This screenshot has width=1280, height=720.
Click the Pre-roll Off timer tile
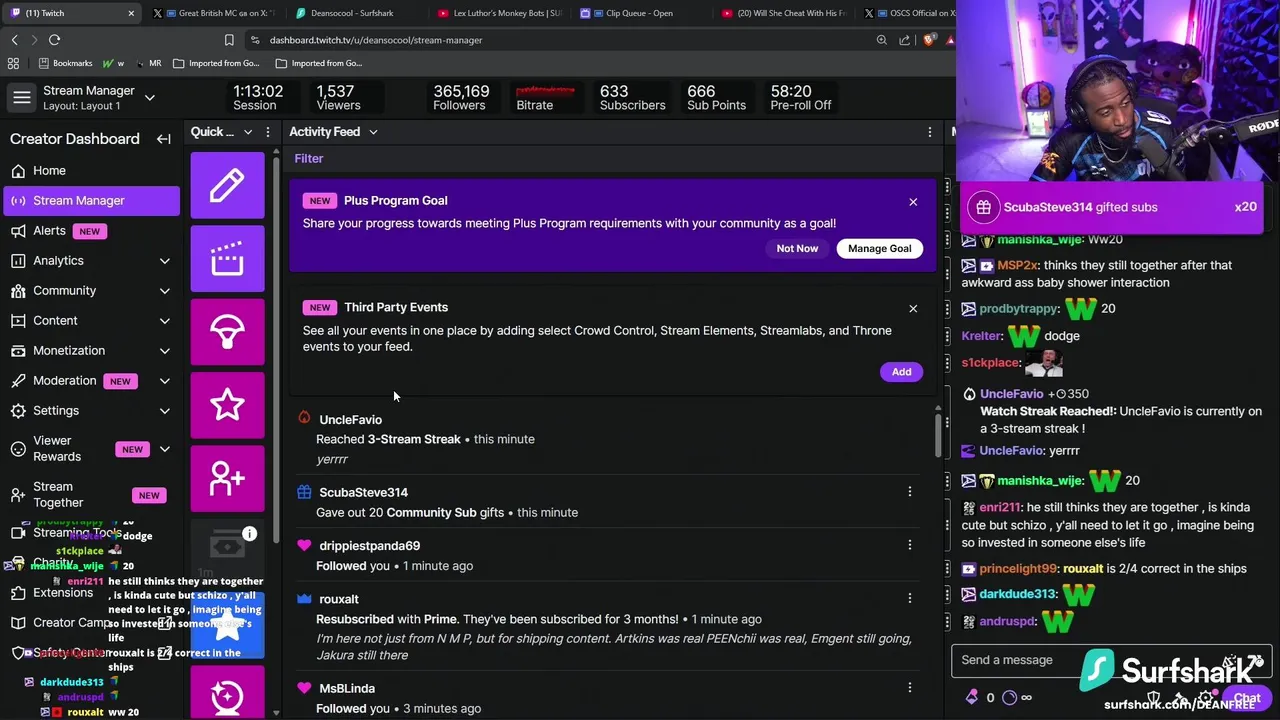click(x=800, y=98)
